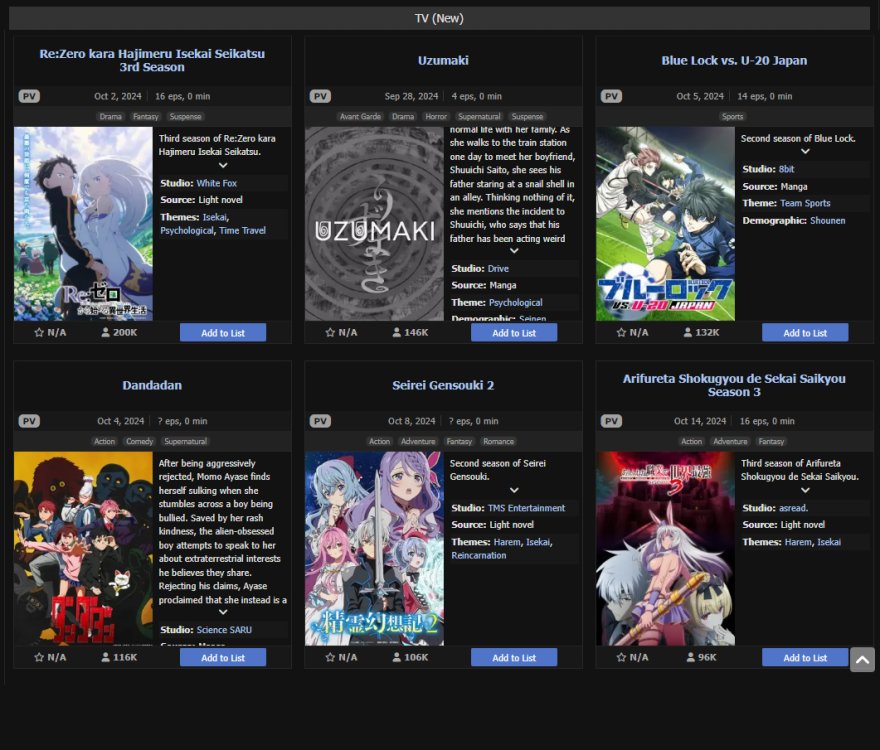Expand the Re:Zero synopsis chevron
880x750 pixels.
223,166
